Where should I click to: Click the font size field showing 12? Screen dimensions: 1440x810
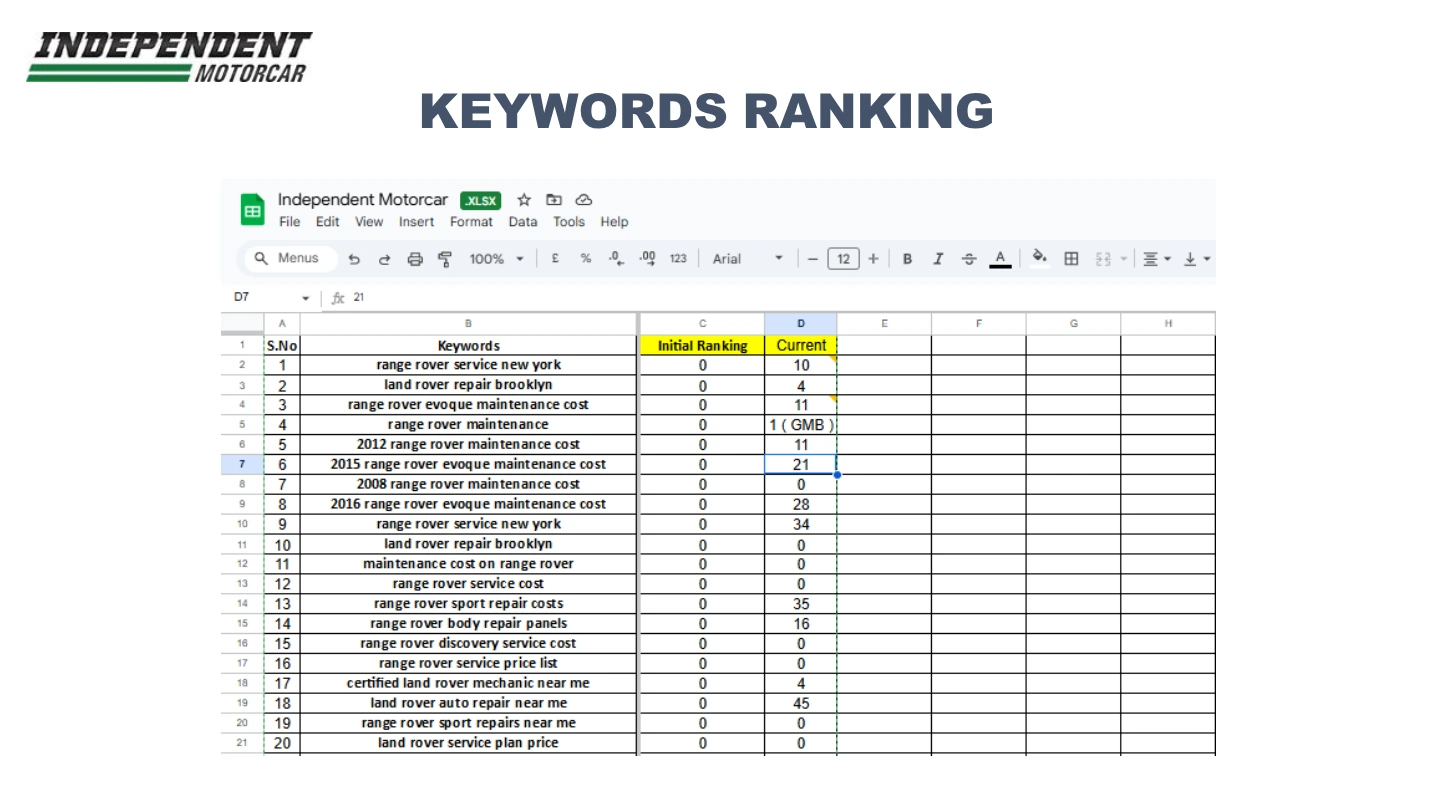pyautogui.click(x=843, y=259)
